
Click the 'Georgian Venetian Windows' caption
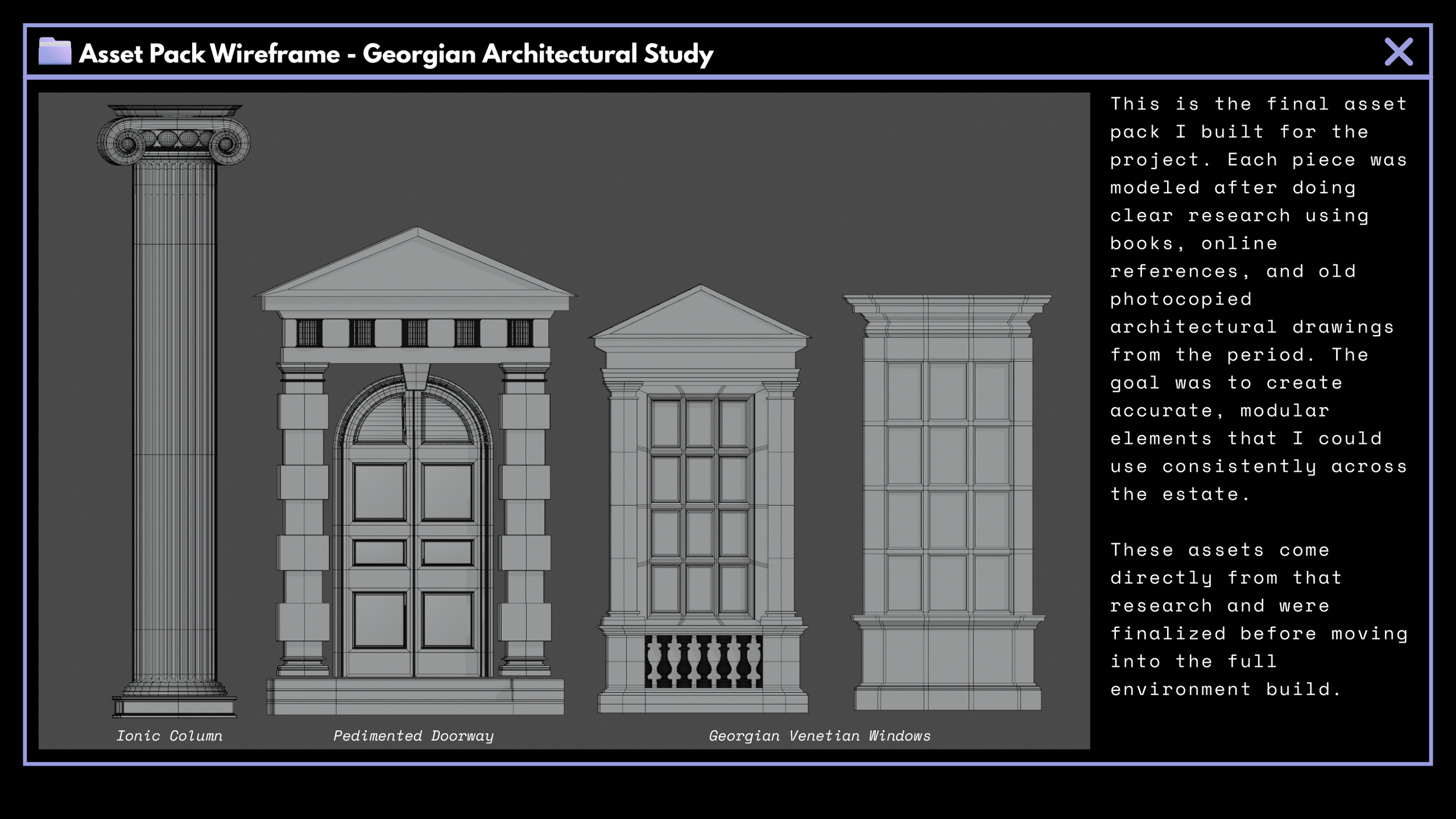(819, 736)
